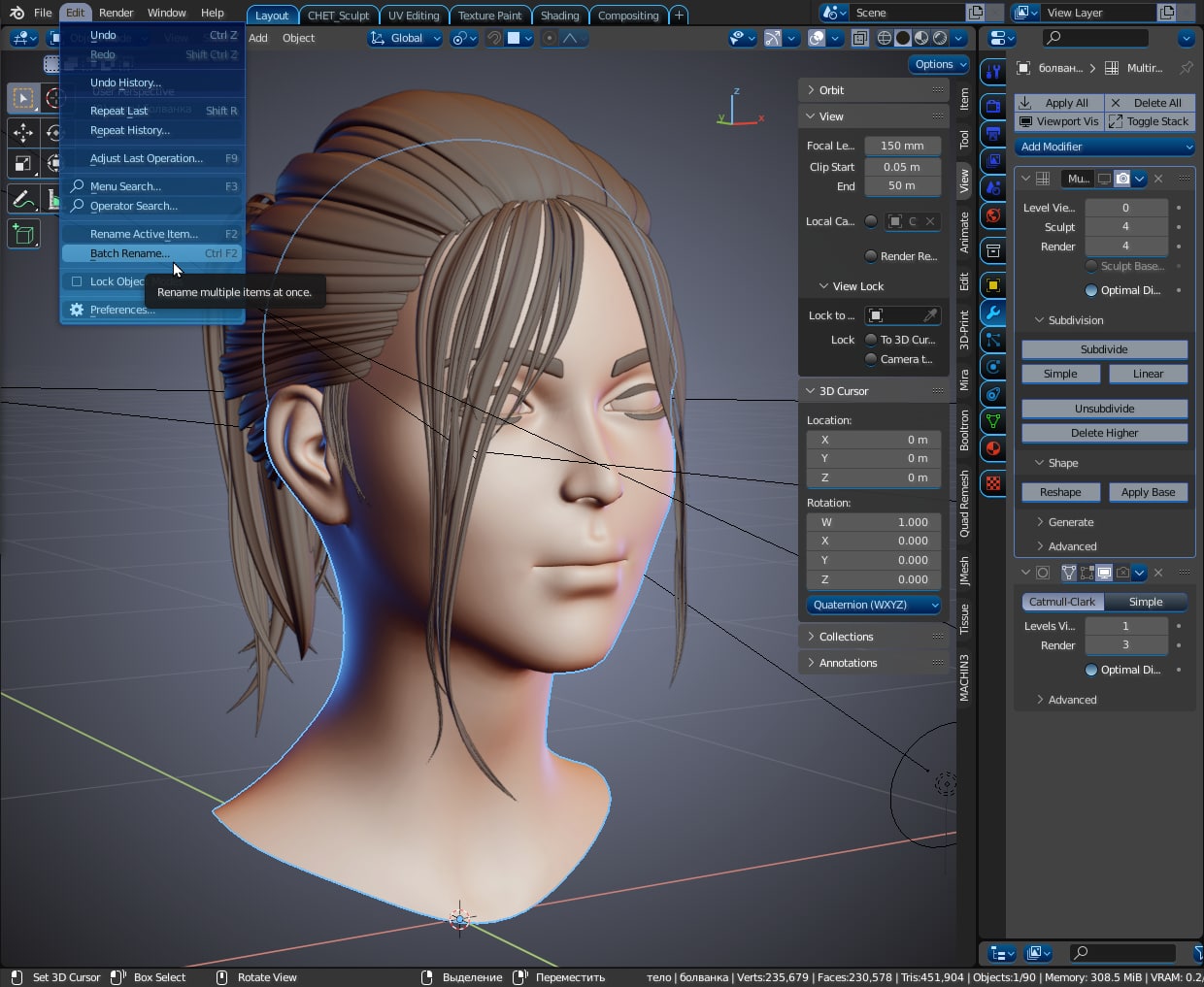
Task: Open the Particles properties tab
Action: [x=993, y=340]
